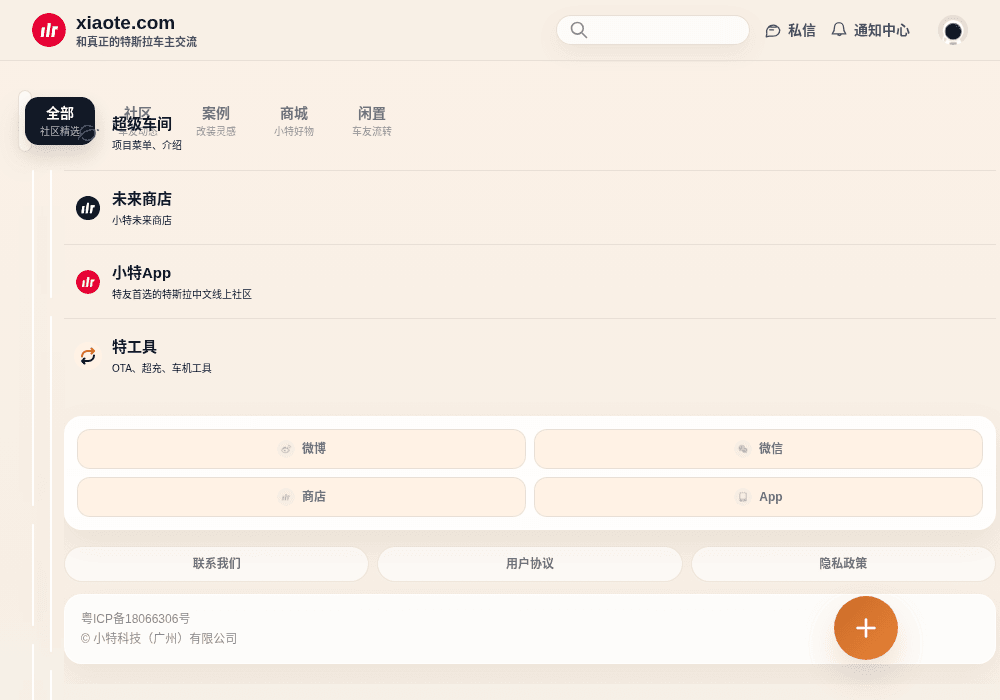Click the App download button
This screenshot has height=700, width=1000.
pyautogui.click(x=758, y=497)
